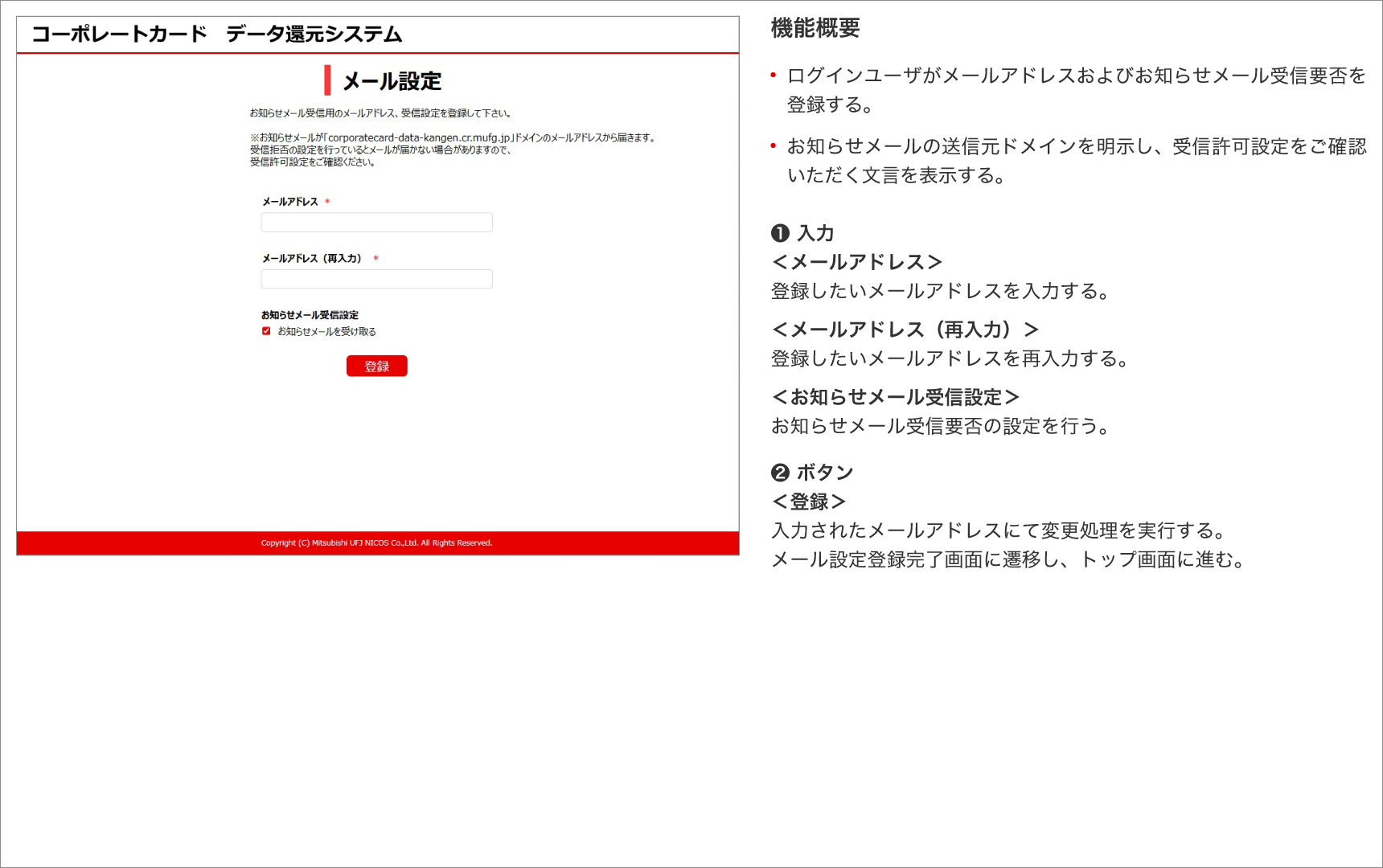Click the 機能概要 heading
The image size is (1383, 868).
pyautogui.click(x=815, y=28)
